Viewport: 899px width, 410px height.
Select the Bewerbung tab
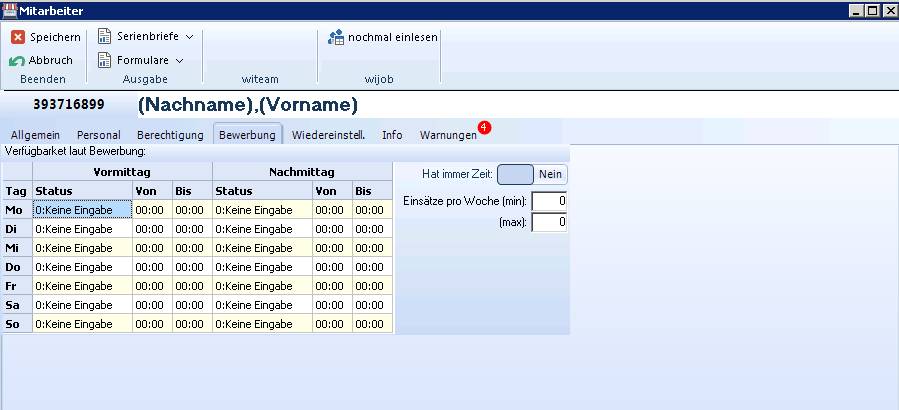[x=247, y=134]
